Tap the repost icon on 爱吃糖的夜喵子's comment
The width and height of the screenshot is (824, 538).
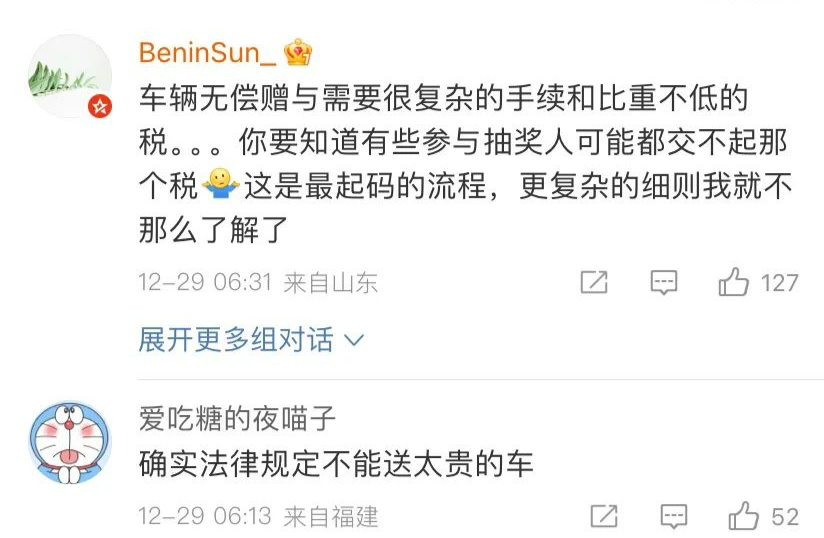pos(604,516)
